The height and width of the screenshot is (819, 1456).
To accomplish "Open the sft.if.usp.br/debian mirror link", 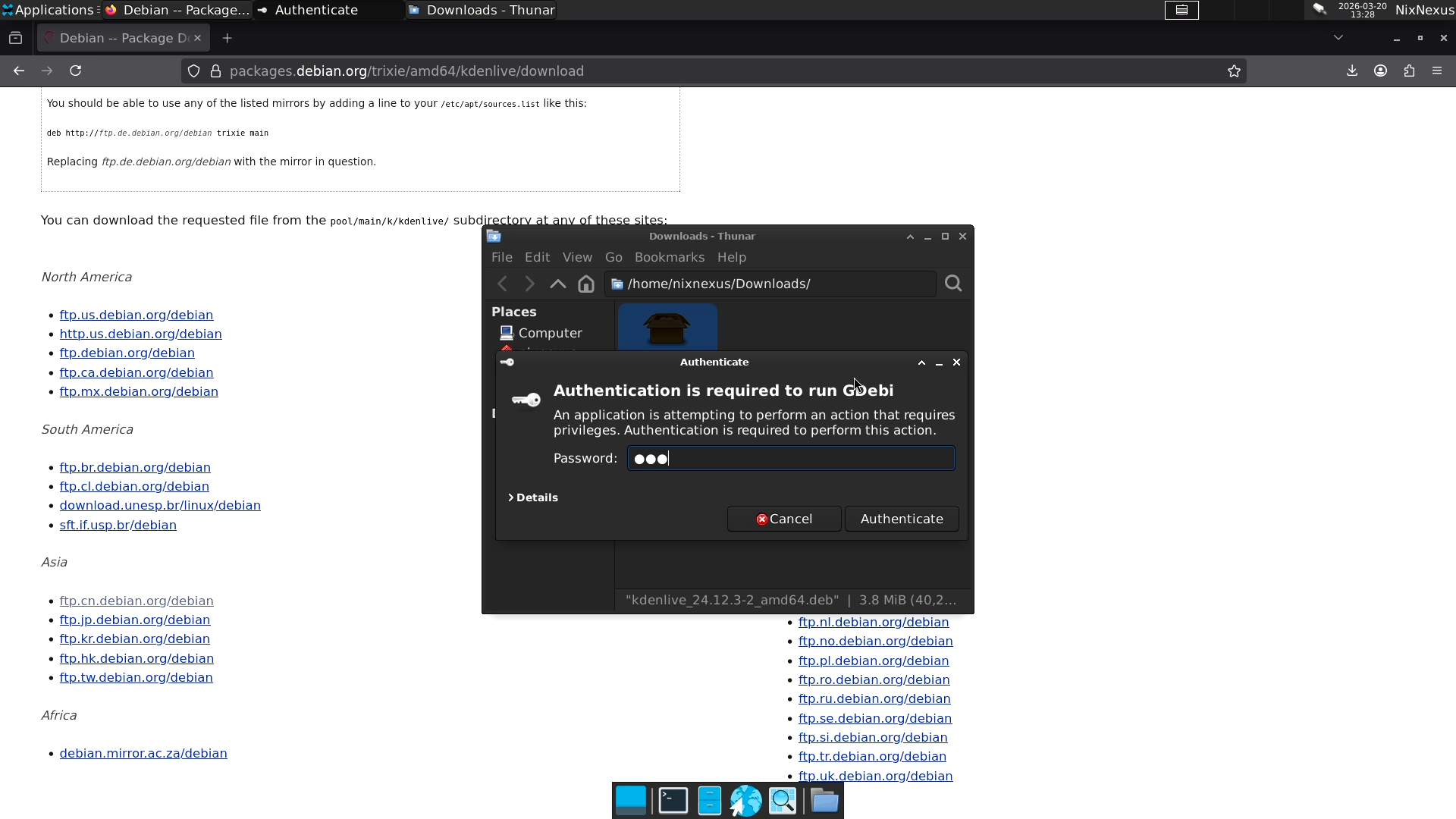I will (x=118, y=525).
